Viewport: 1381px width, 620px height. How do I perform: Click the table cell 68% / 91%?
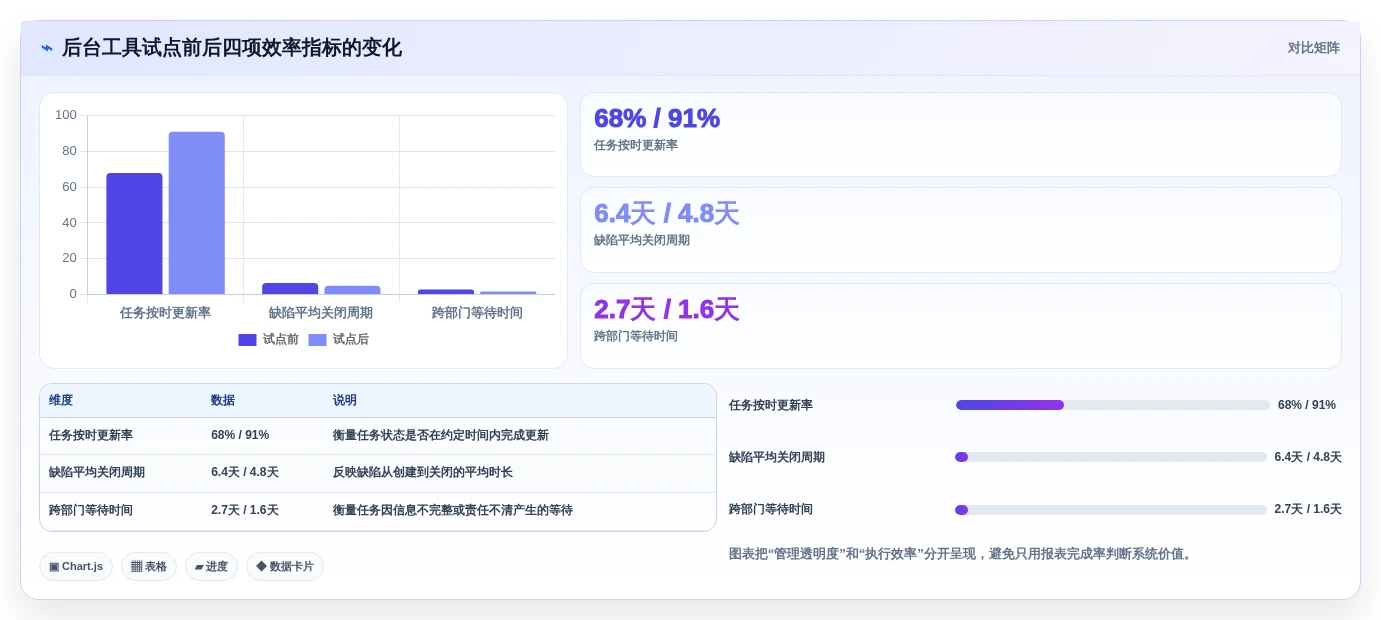pos(240,435)
